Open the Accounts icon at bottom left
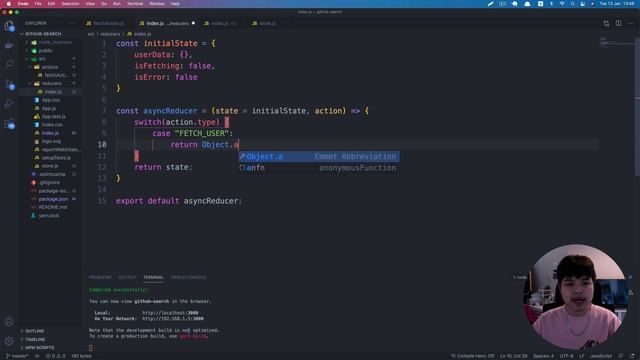 (x=9, y=322)
